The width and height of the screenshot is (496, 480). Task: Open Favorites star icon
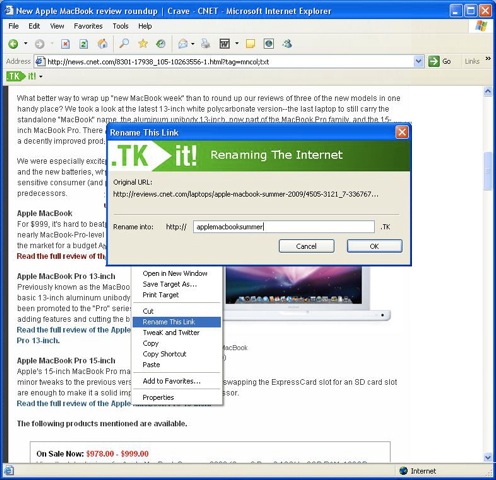click(x=143, y=43)
